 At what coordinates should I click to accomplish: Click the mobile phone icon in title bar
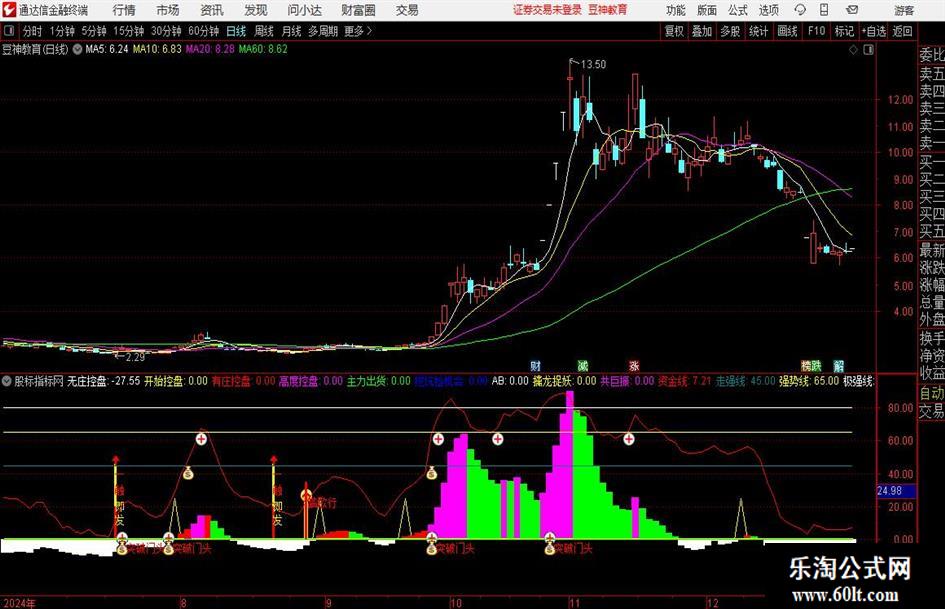tap(824, 10)
